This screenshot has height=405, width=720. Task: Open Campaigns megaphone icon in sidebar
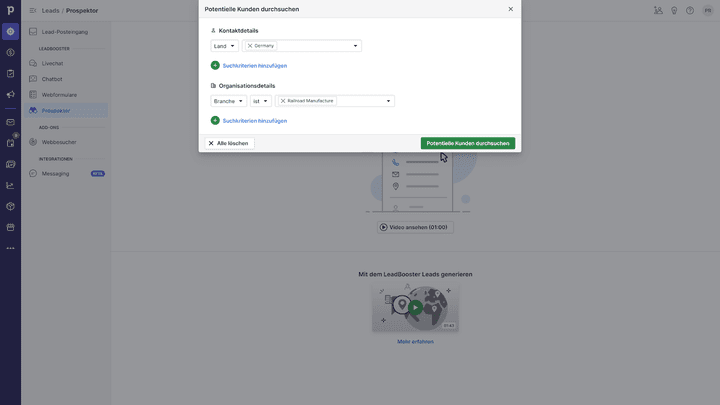(10, 94)
